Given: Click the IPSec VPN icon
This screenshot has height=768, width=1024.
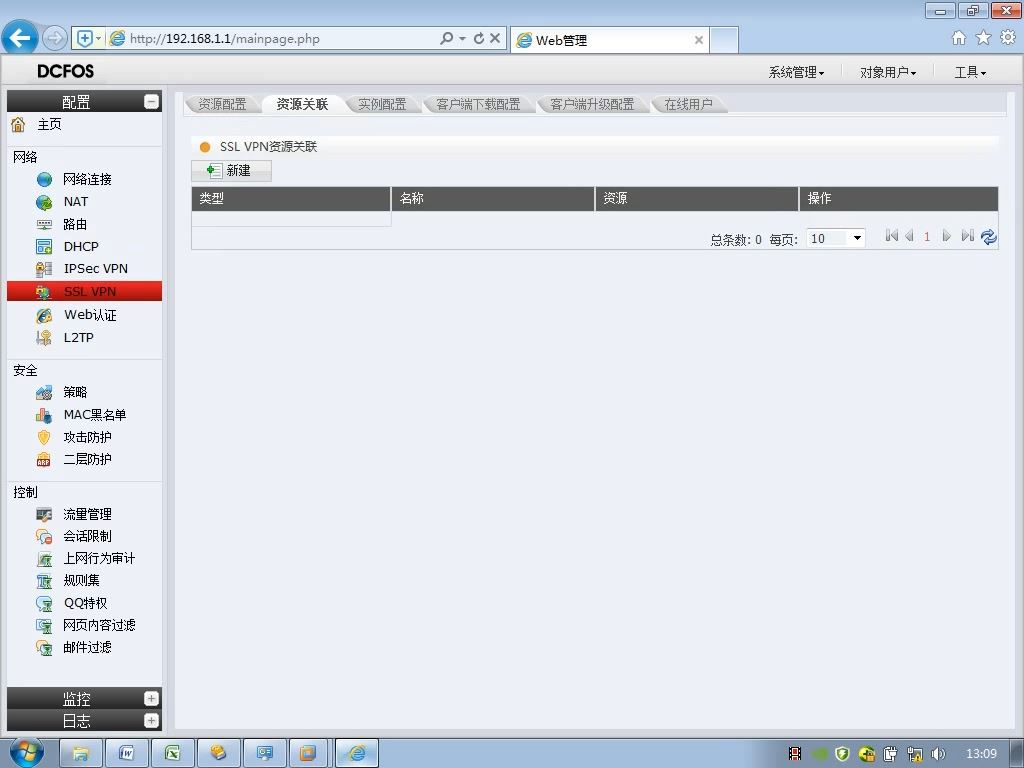Looking at the screenshot, I should pos(44,268).
